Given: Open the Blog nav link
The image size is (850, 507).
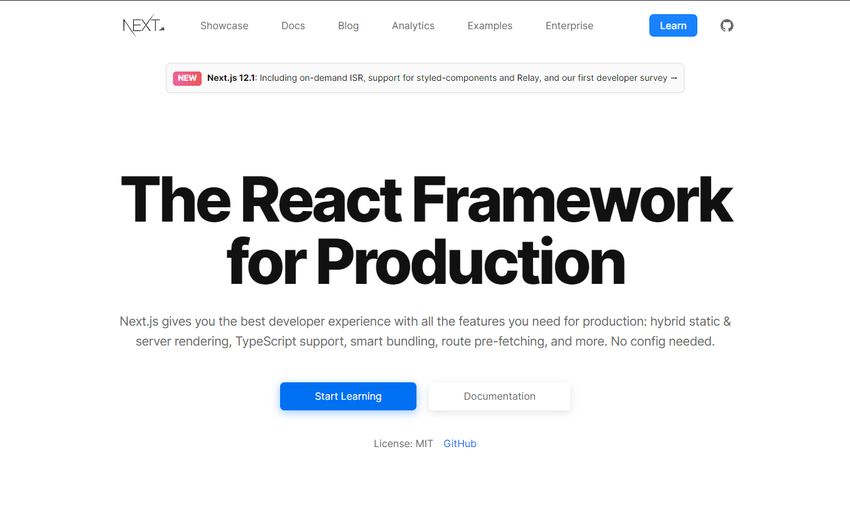Looking at the screenshot, I should click(348, 25).
